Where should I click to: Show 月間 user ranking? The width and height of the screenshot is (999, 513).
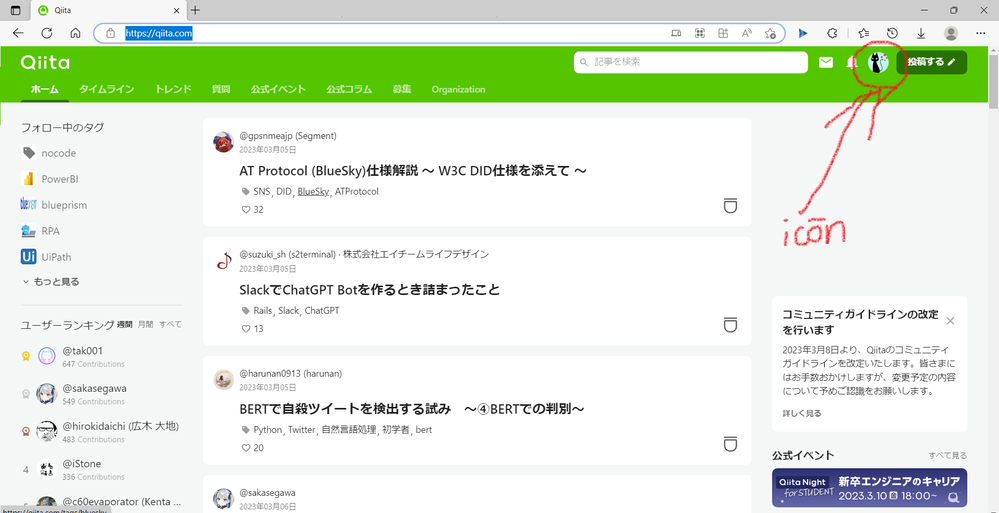145,324
